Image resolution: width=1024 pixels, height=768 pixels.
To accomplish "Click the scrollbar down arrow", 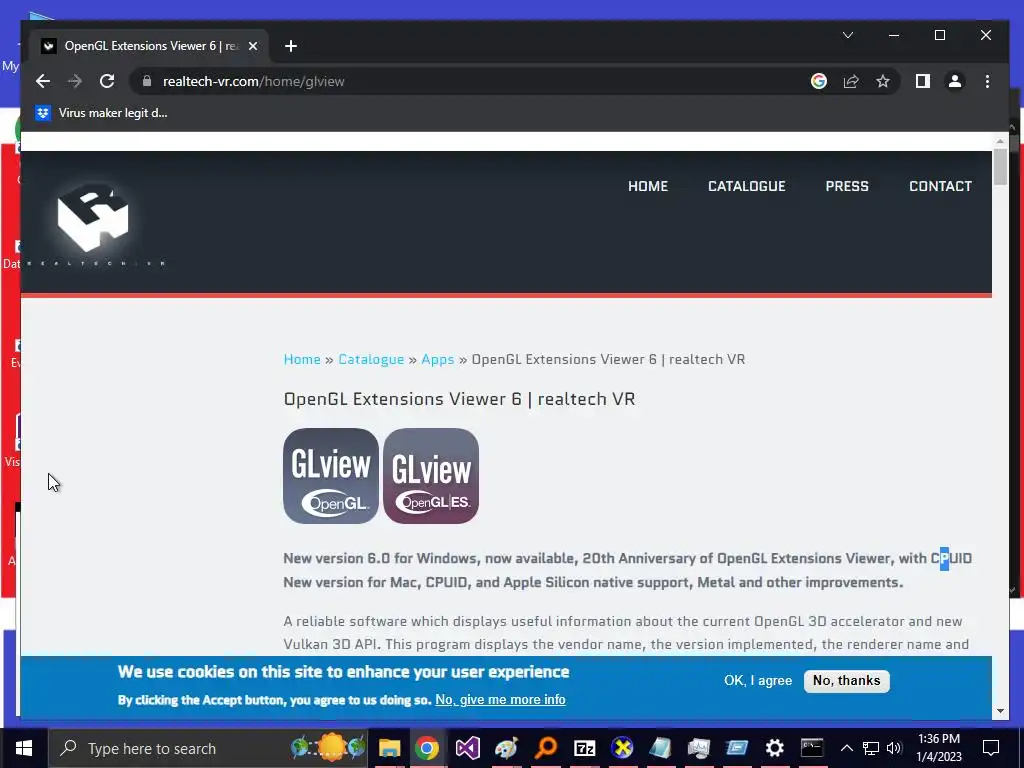I will point(1000,711).
